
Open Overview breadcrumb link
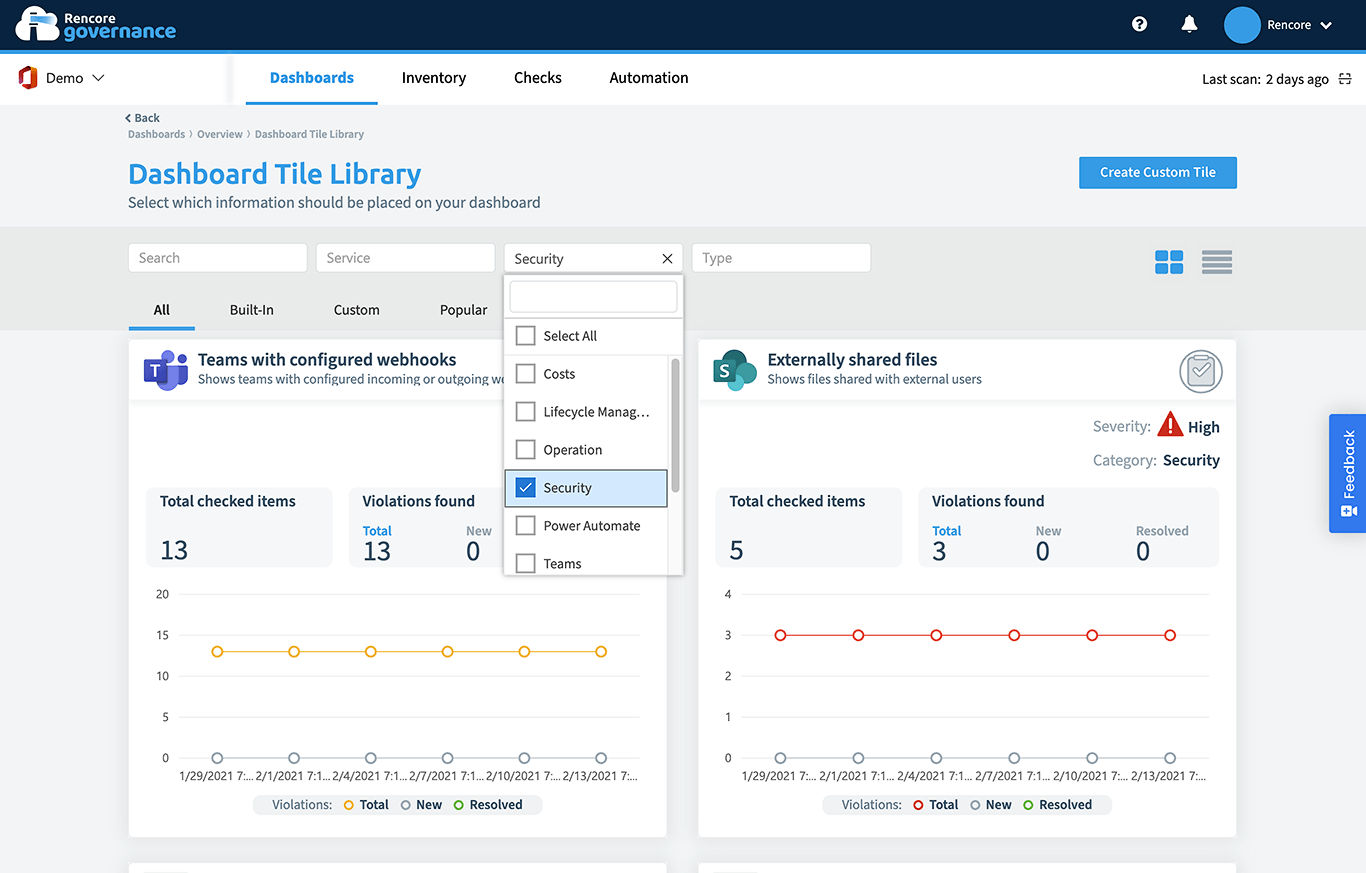[220, 134]
